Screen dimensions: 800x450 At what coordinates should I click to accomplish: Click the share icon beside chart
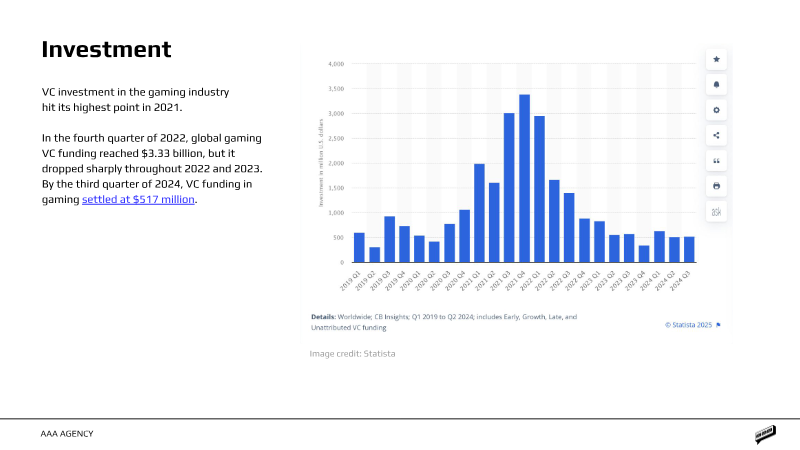(716, 135)
